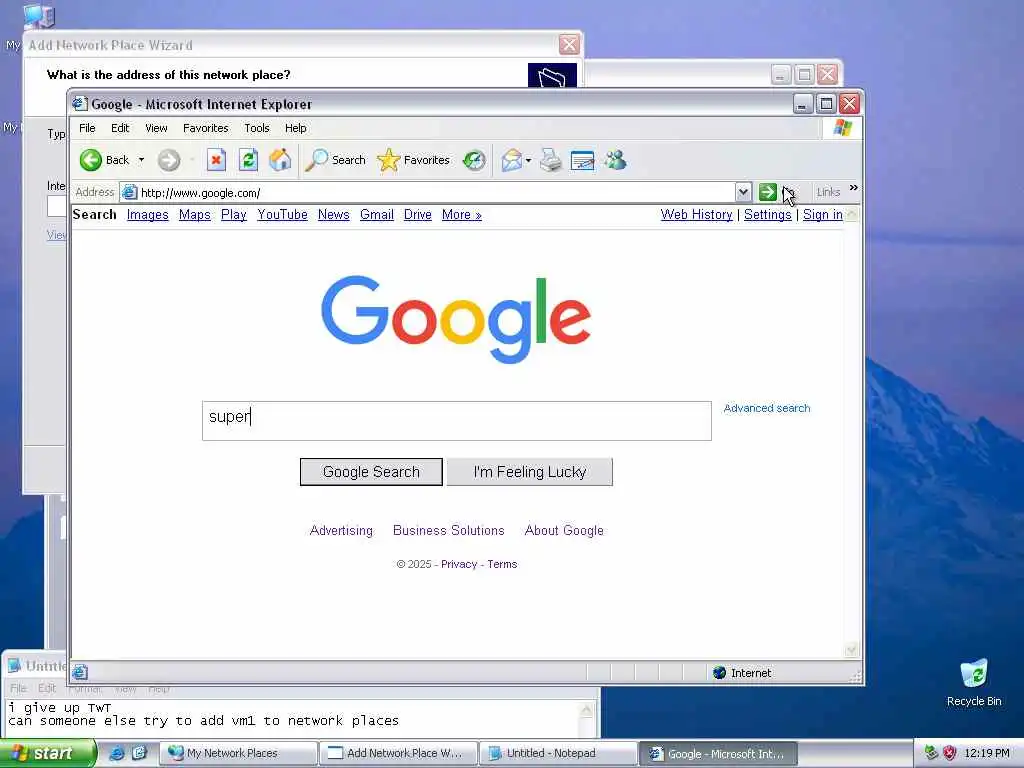Click IE status bar page icon
The image size is (1024, 768).
[80, 672]
